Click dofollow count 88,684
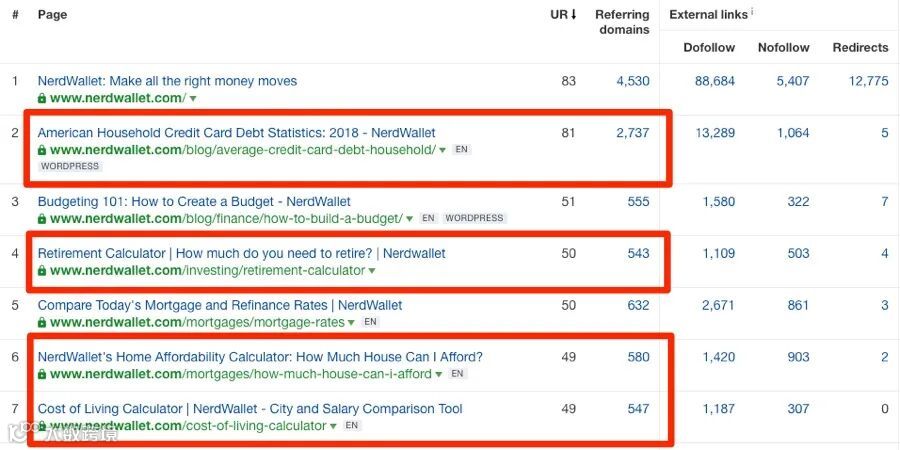Viewport: 900px width, 450px height. (x=715, y=81)
